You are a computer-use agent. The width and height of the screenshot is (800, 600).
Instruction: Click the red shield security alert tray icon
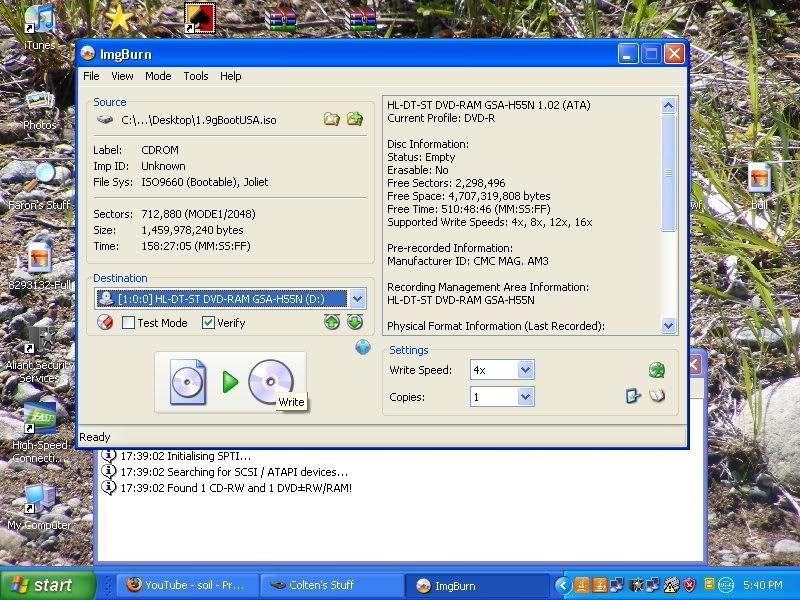pos(690,585)
